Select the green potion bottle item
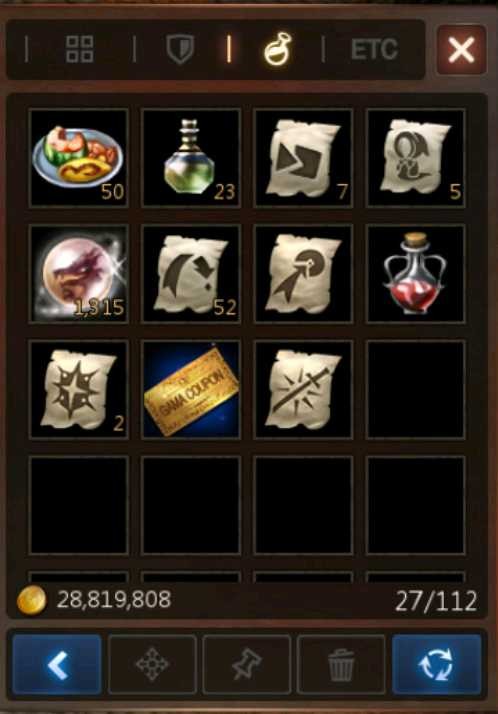 point(191,158)
